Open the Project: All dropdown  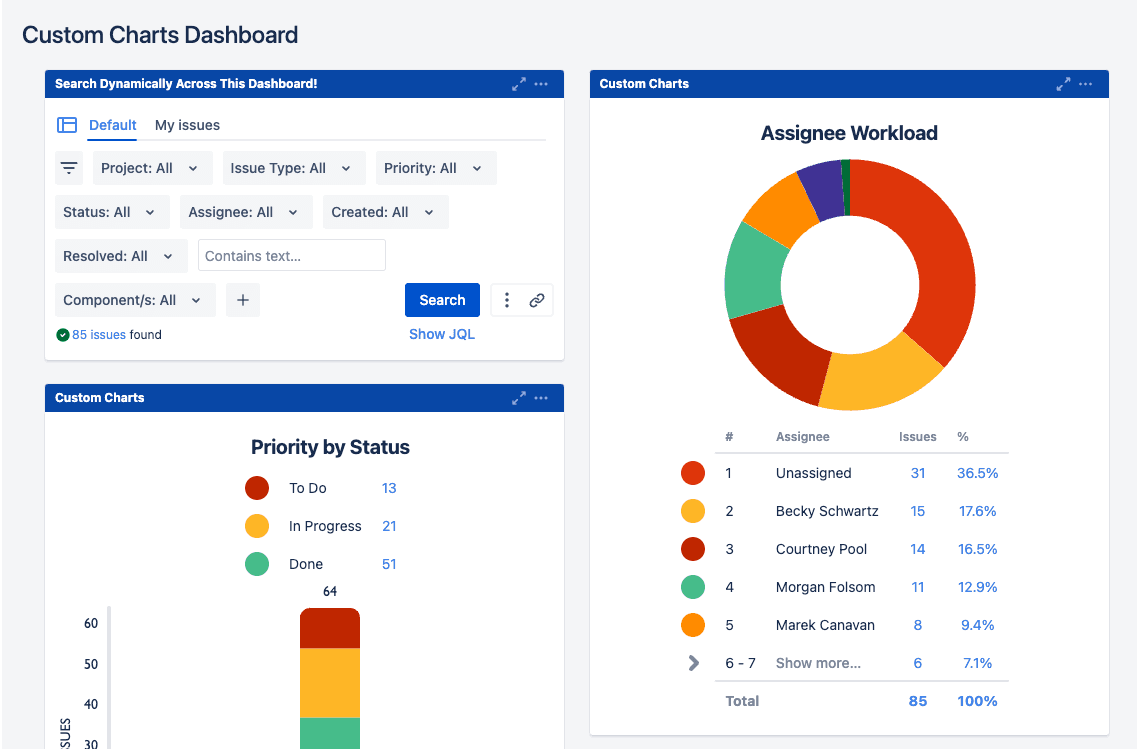point(152,168)
